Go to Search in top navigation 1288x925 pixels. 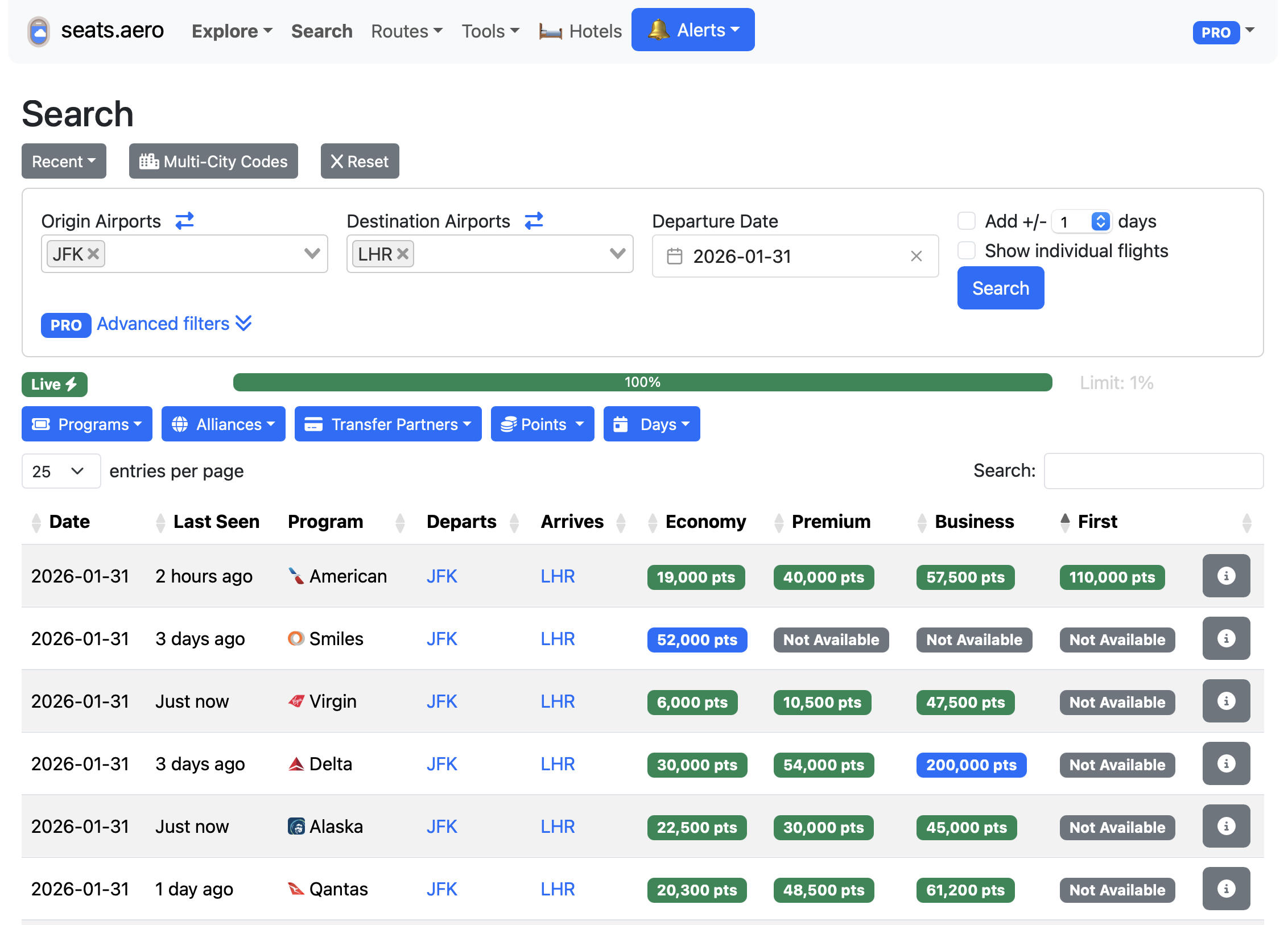pyautogui.click(x=322, y=31)
